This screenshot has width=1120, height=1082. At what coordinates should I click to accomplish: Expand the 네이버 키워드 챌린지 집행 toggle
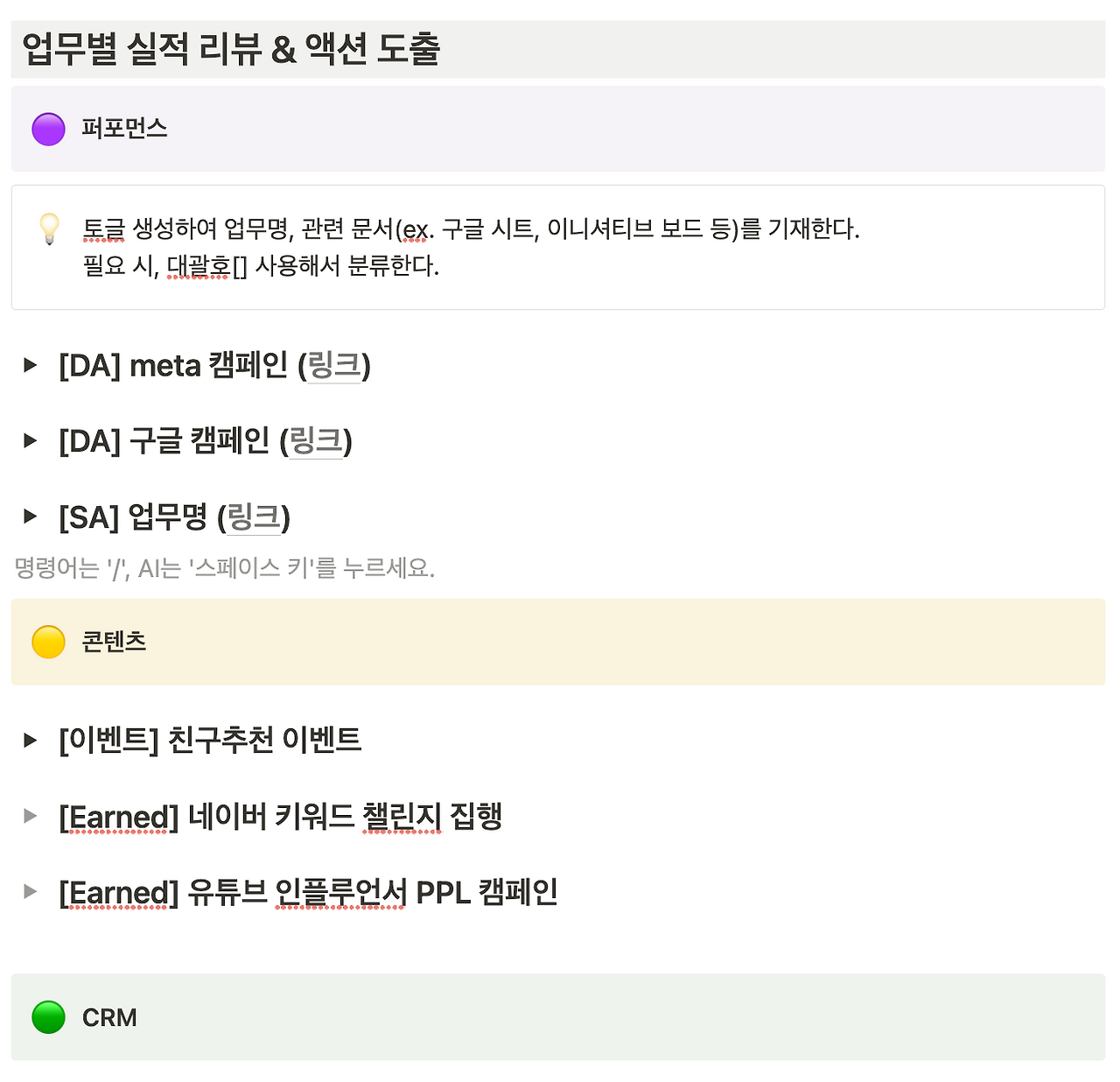click(31, 816)
